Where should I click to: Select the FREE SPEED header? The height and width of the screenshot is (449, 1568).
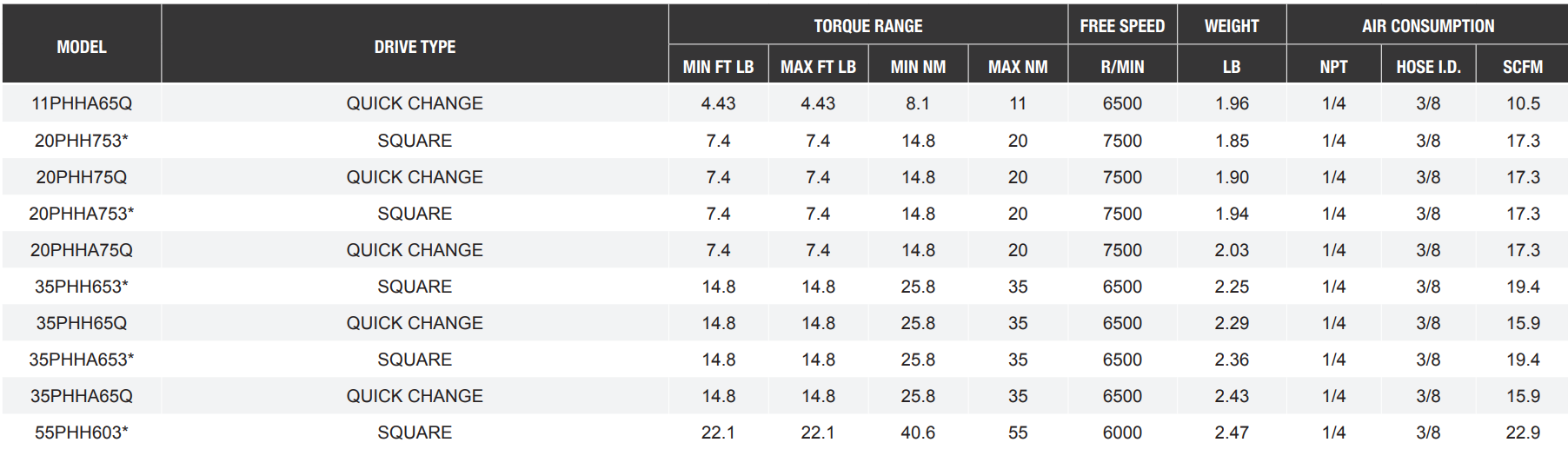pyautogui.click(x=1122, y=26)
